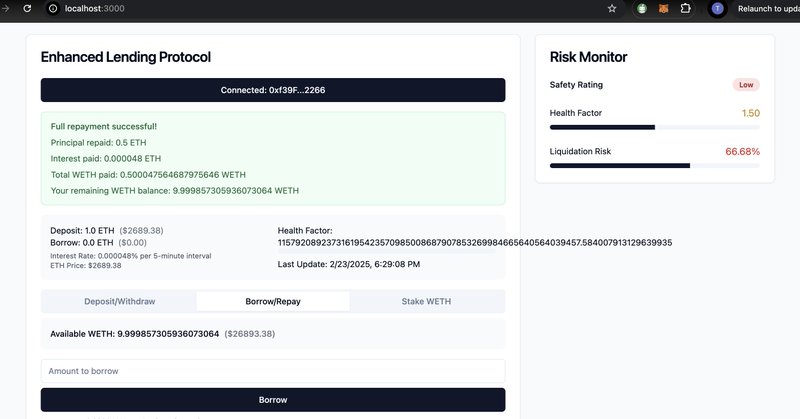This screenshot has width=800, height=419.
Task: Click the Interest Rate per 5-minute interval text
Action: [131, 256]
